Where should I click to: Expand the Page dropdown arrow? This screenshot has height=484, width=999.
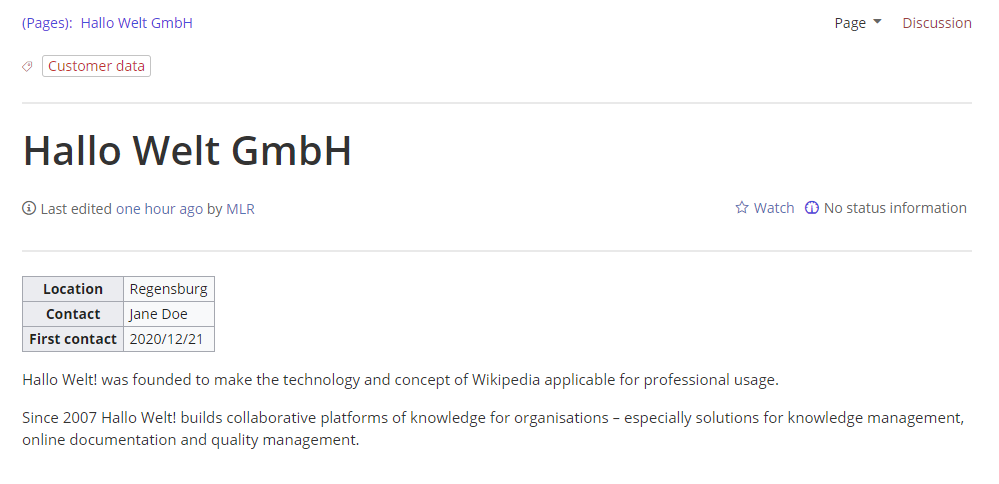877,22
